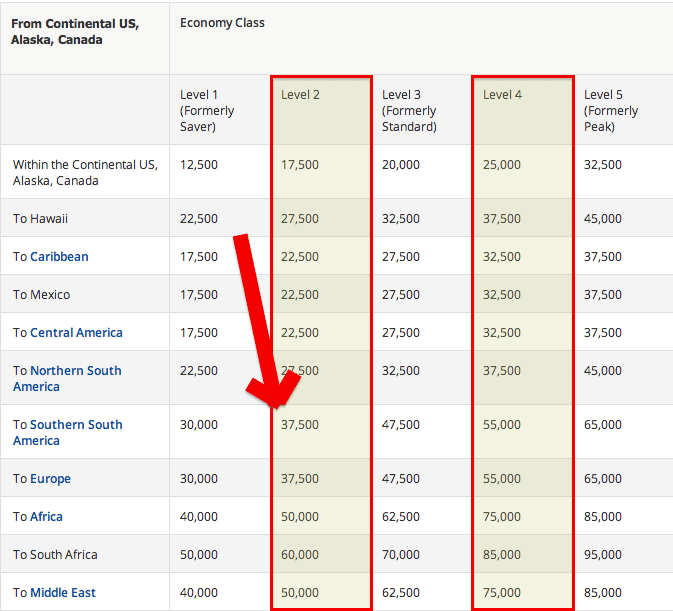Image resolution: width=673 pixels, height=611 pixels.
Task: Click the Southern South America Level 2 value 37,500
Action: [300, 425]
